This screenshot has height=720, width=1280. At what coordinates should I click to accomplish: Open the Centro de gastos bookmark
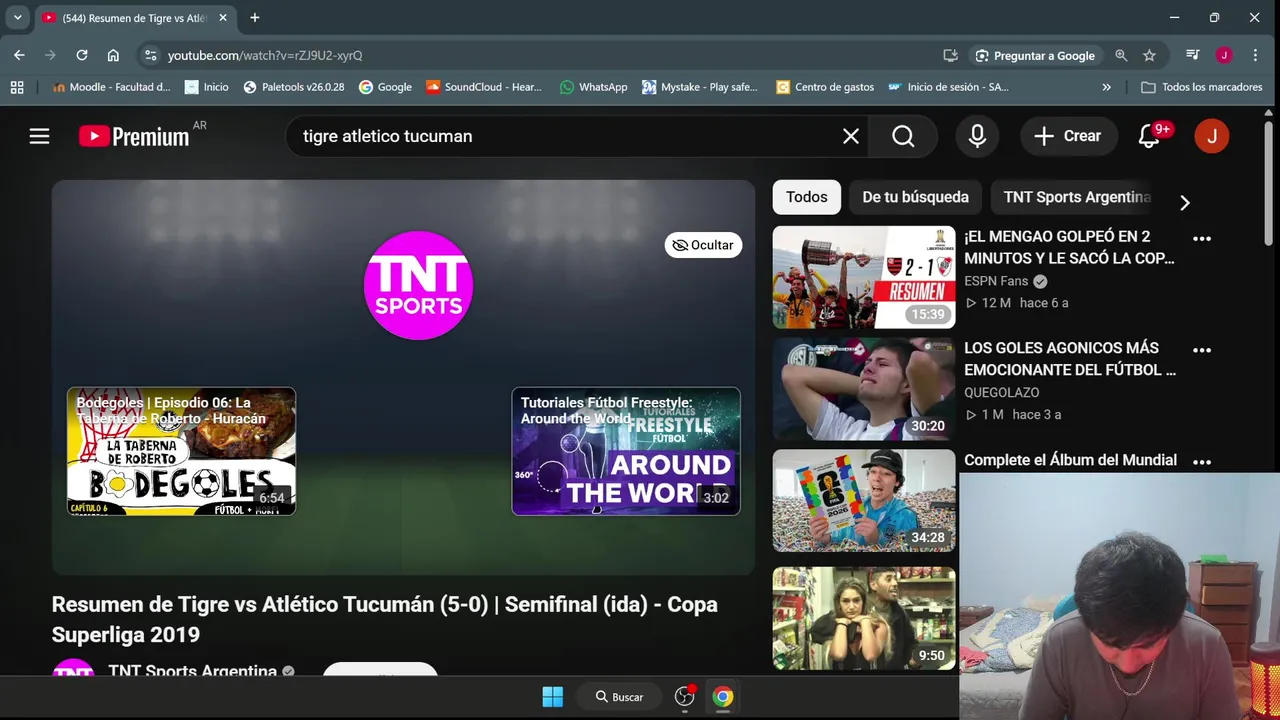pyautogui.click(x=825, y=87)
